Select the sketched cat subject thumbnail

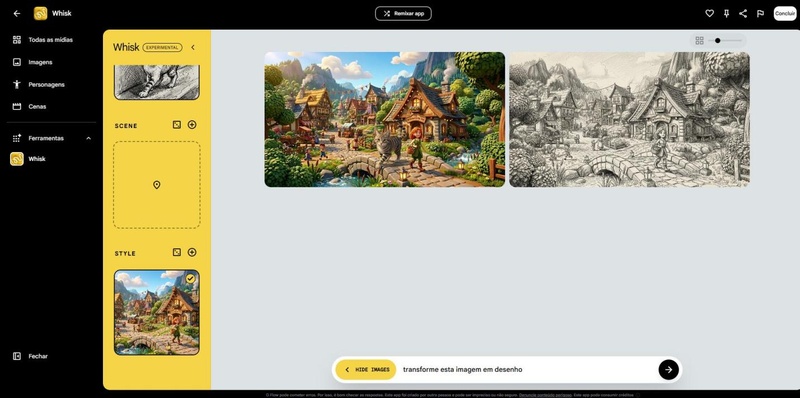tap(157, 82)
